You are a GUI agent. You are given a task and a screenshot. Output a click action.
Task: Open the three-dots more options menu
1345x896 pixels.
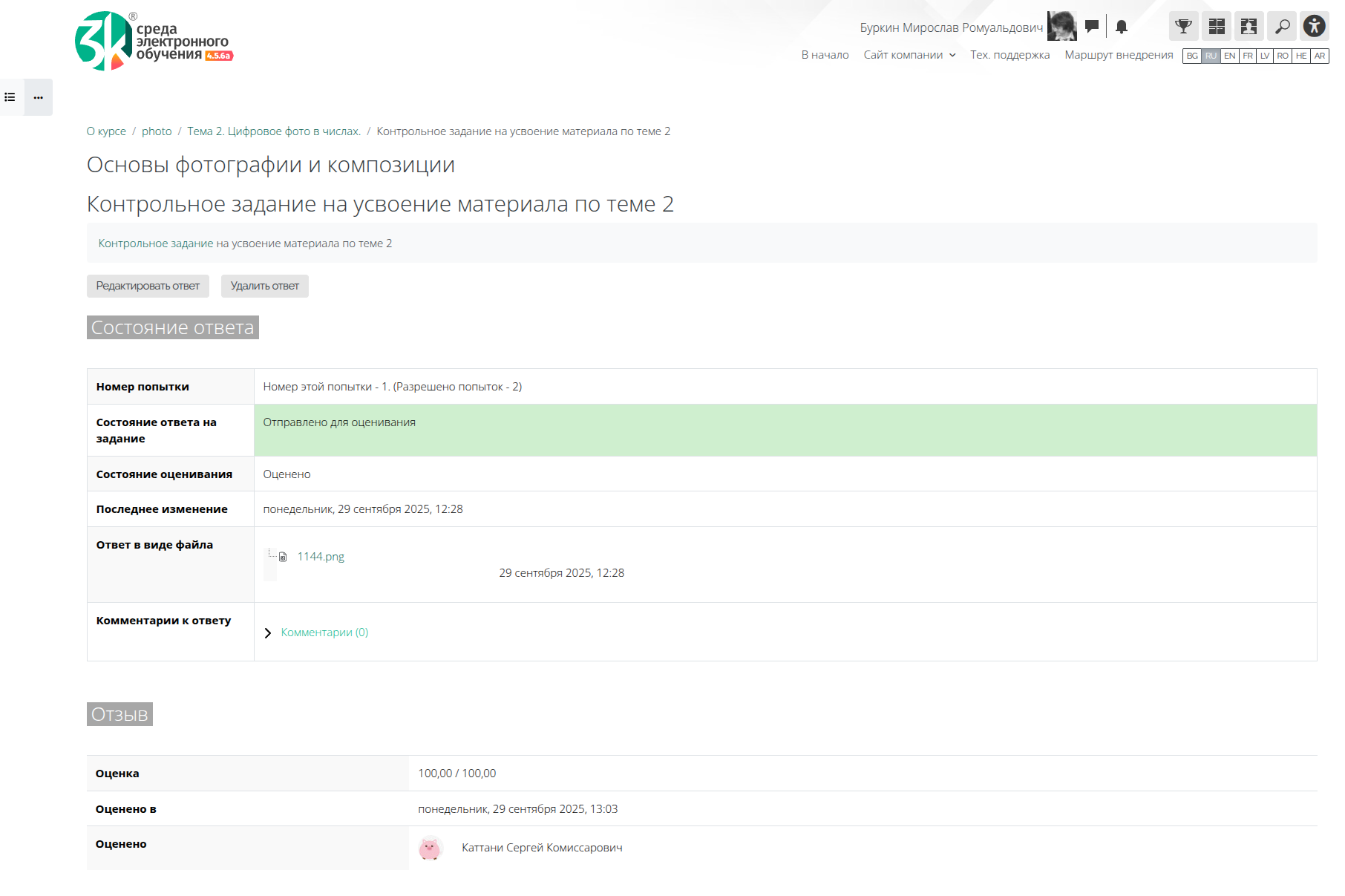pyautogui.click(x=39, y=97)
